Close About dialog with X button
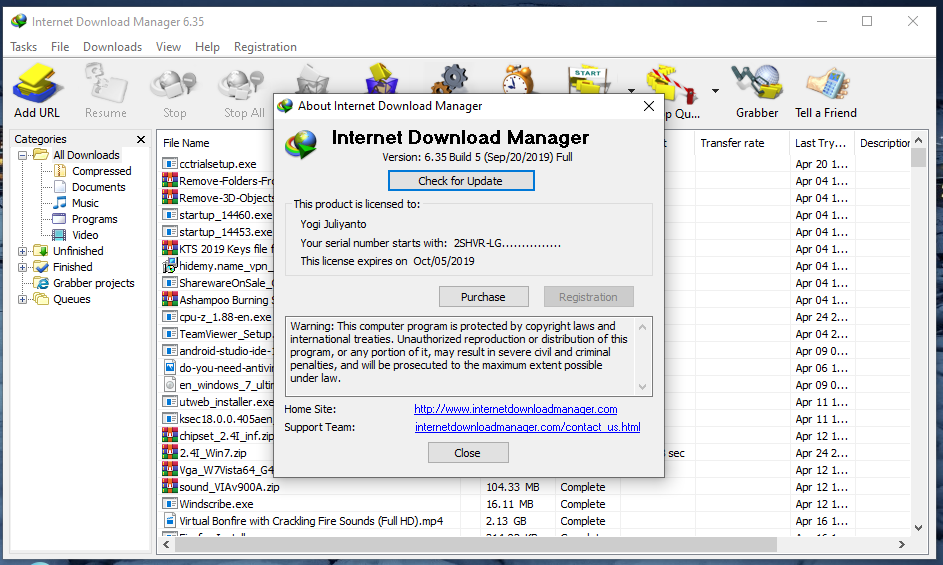 point(648,107)
